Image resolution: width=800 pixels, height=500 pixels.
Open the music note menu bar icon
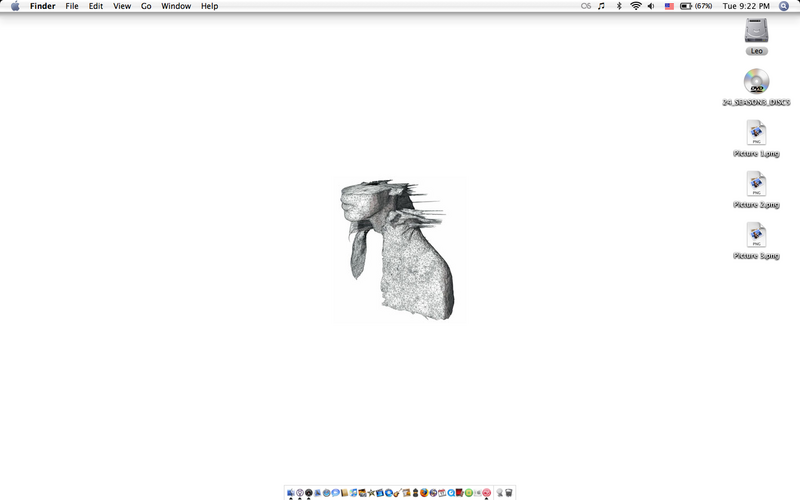tap(602, 6)
